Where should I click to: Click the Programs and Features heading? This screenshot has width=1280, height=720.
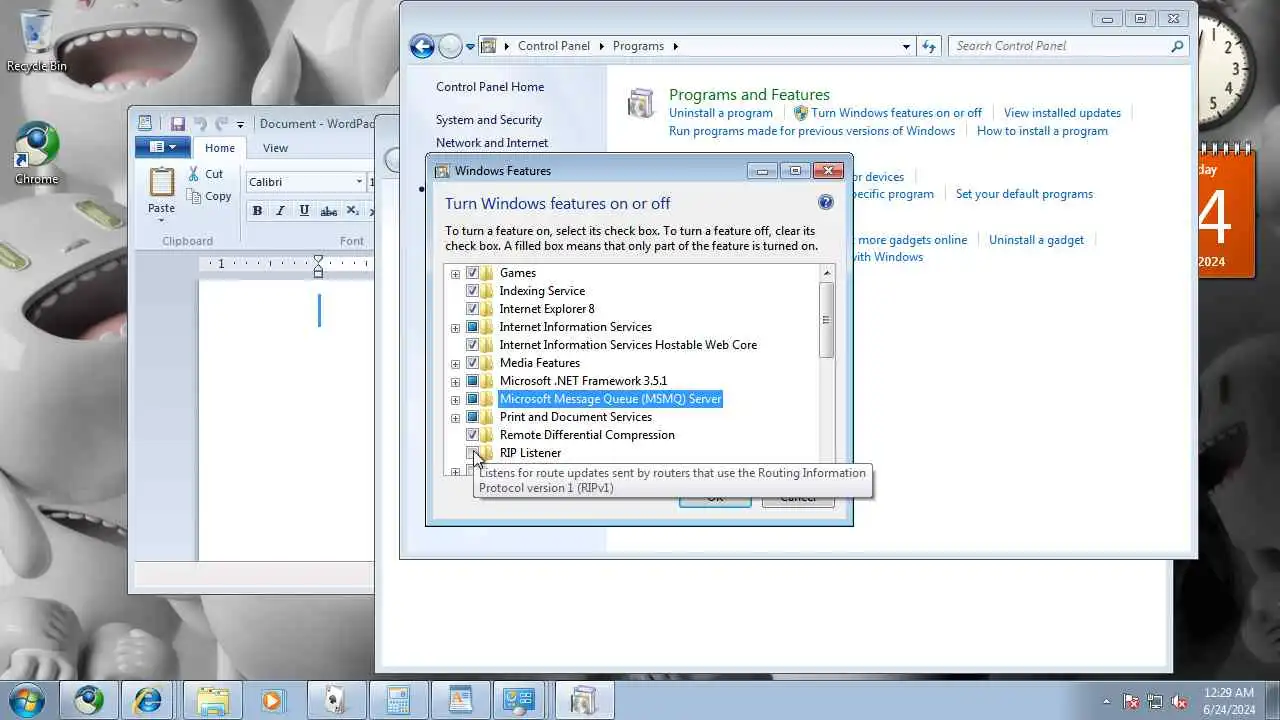pos(749,95)
